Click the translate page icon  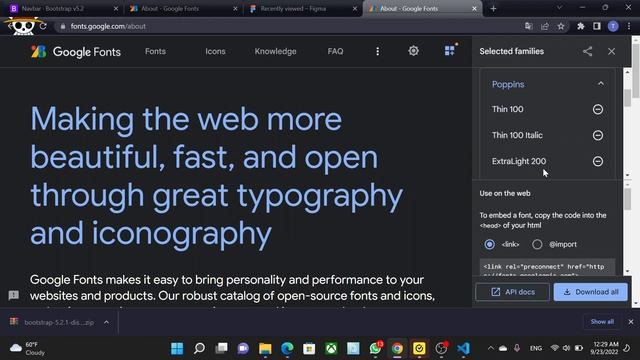pos(529,26)
